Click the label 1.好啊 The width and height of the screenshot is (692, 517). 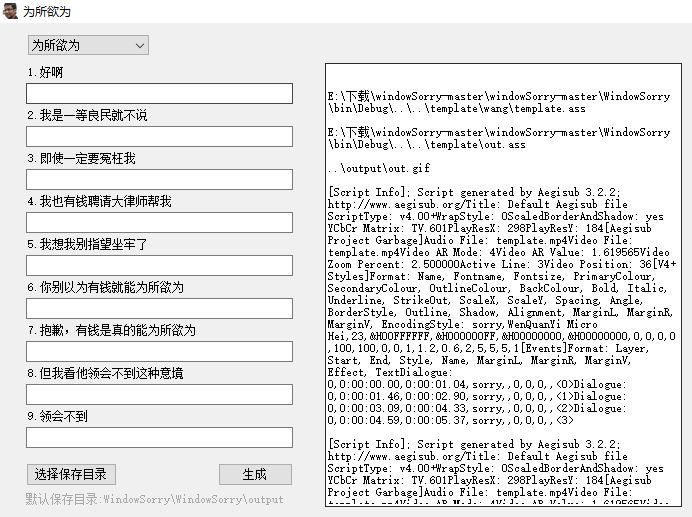pos(45,72)
